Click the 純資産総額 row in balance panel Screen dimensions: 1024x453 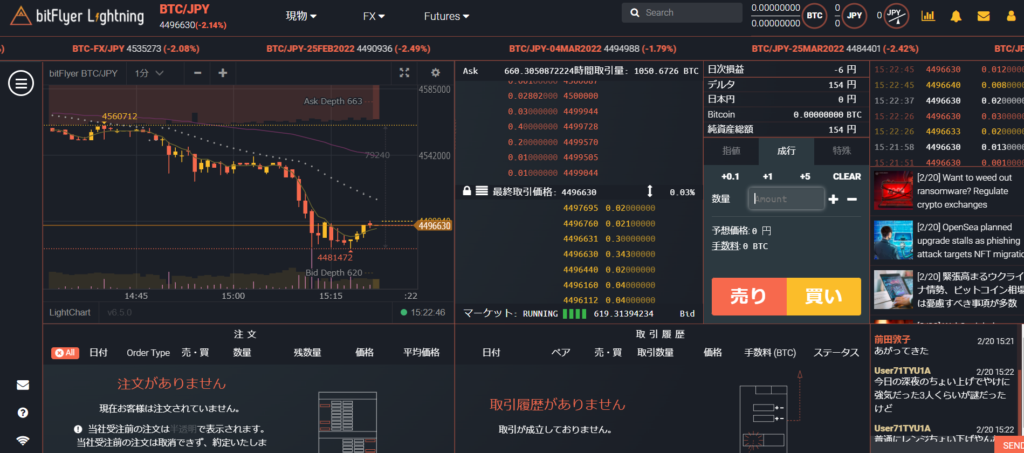click(x=786, y=129)
